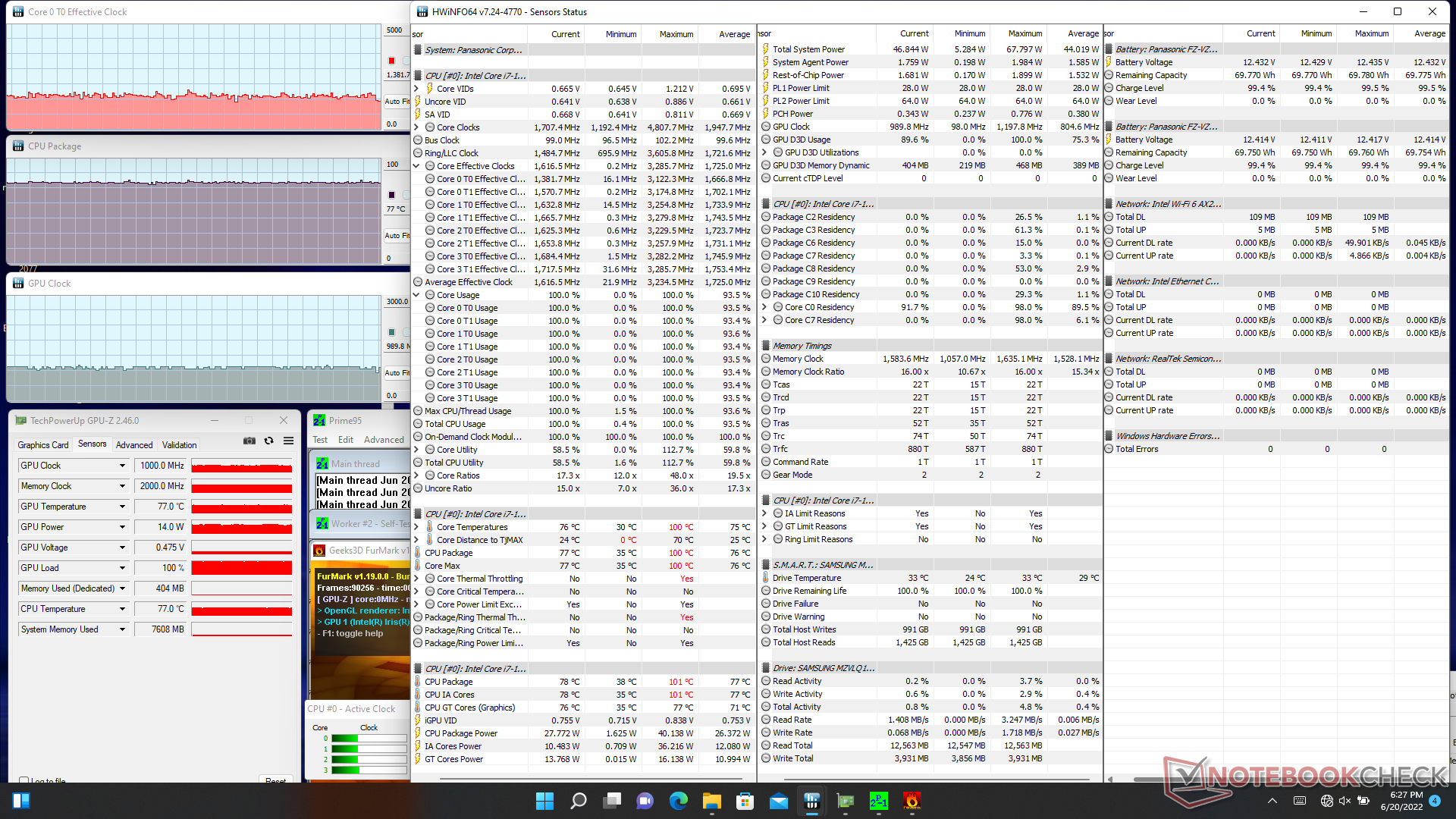
Task: Toggle the Log to file checkbox
Action: (24, 780)
